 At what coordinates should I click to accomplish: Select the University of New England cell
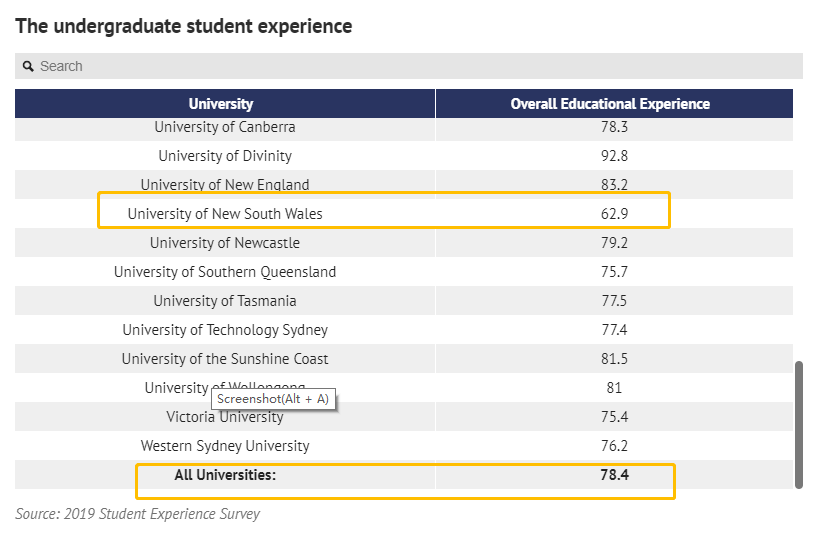point(225,184)
